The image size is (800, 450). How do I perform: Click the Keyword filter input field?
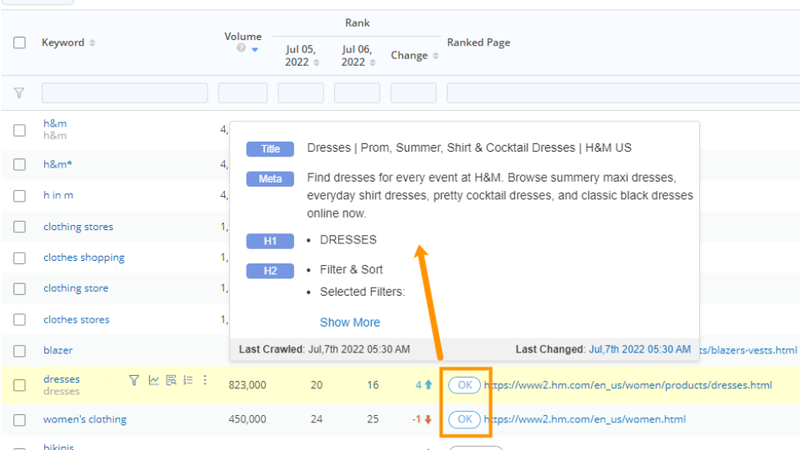pos(124,93)
